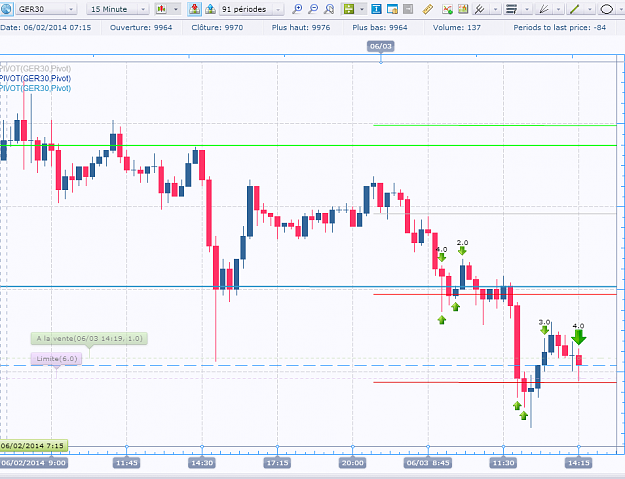Select the ruler measure tool

pos(427,9)
